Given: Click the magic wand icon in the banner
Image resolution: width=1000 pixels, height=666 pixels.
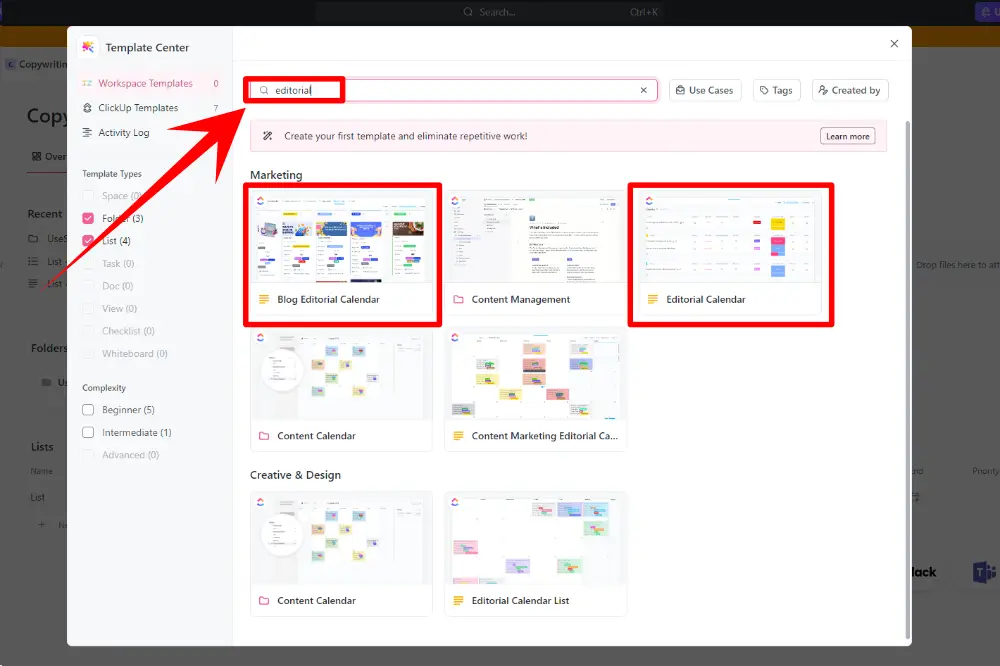Looking at the screenshot, I should click(x=268, y=136).
